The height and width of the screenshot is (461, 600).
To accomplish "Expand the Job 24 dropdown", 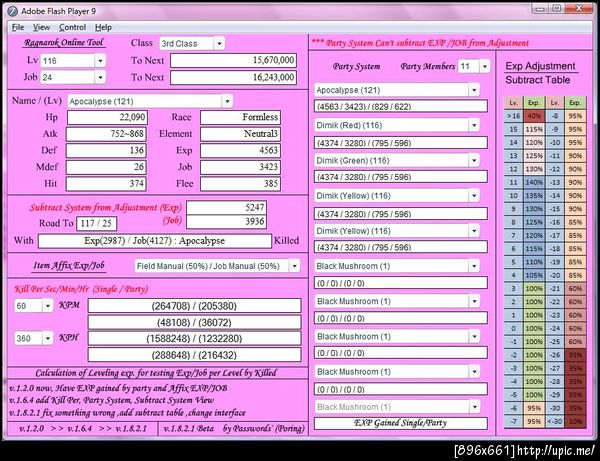I will [100, 77].
